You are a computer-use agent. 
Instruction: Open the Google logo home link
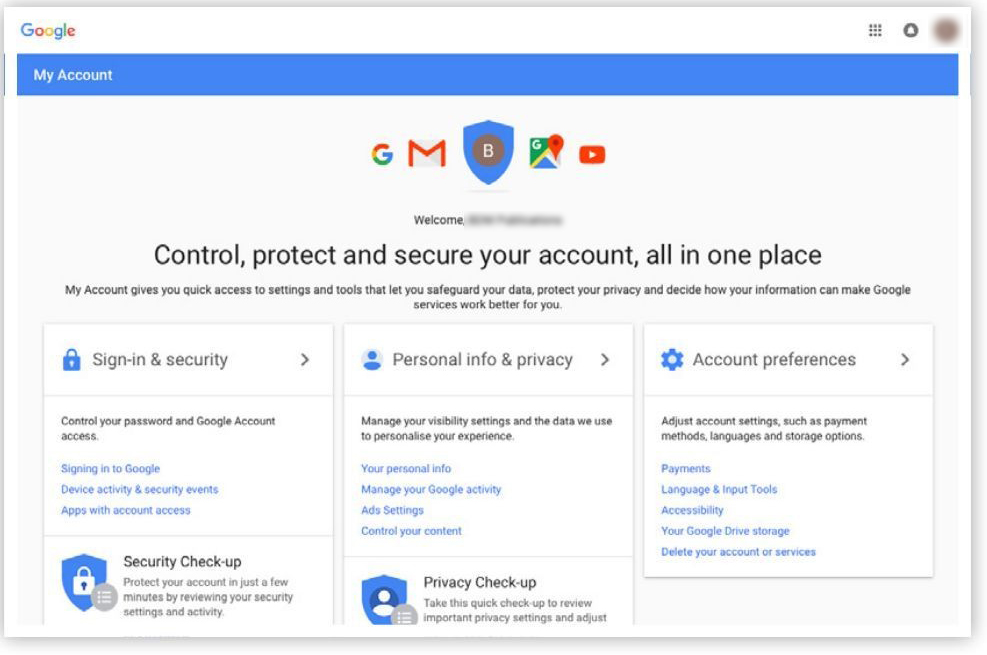click(48, 31)
